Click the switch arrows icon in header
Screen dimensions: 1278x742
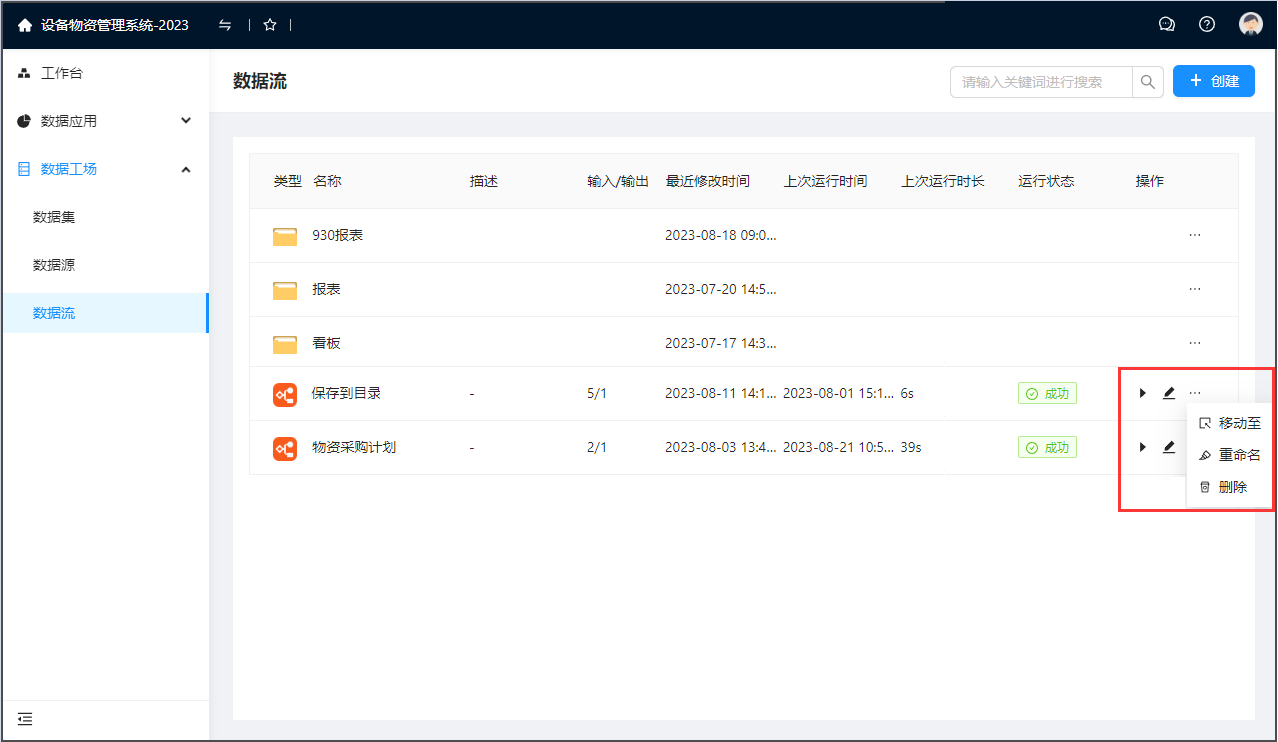(225, 25)
